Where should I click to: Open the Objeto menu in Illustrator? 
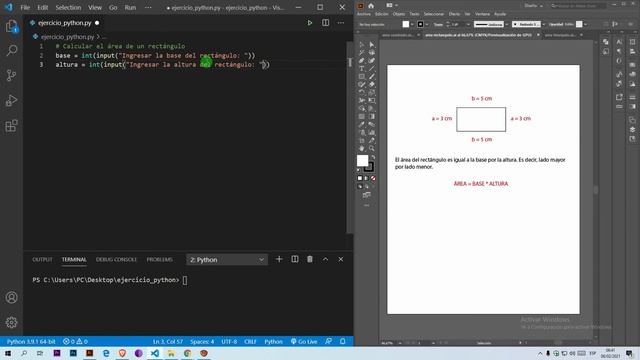tap(399, 14)
